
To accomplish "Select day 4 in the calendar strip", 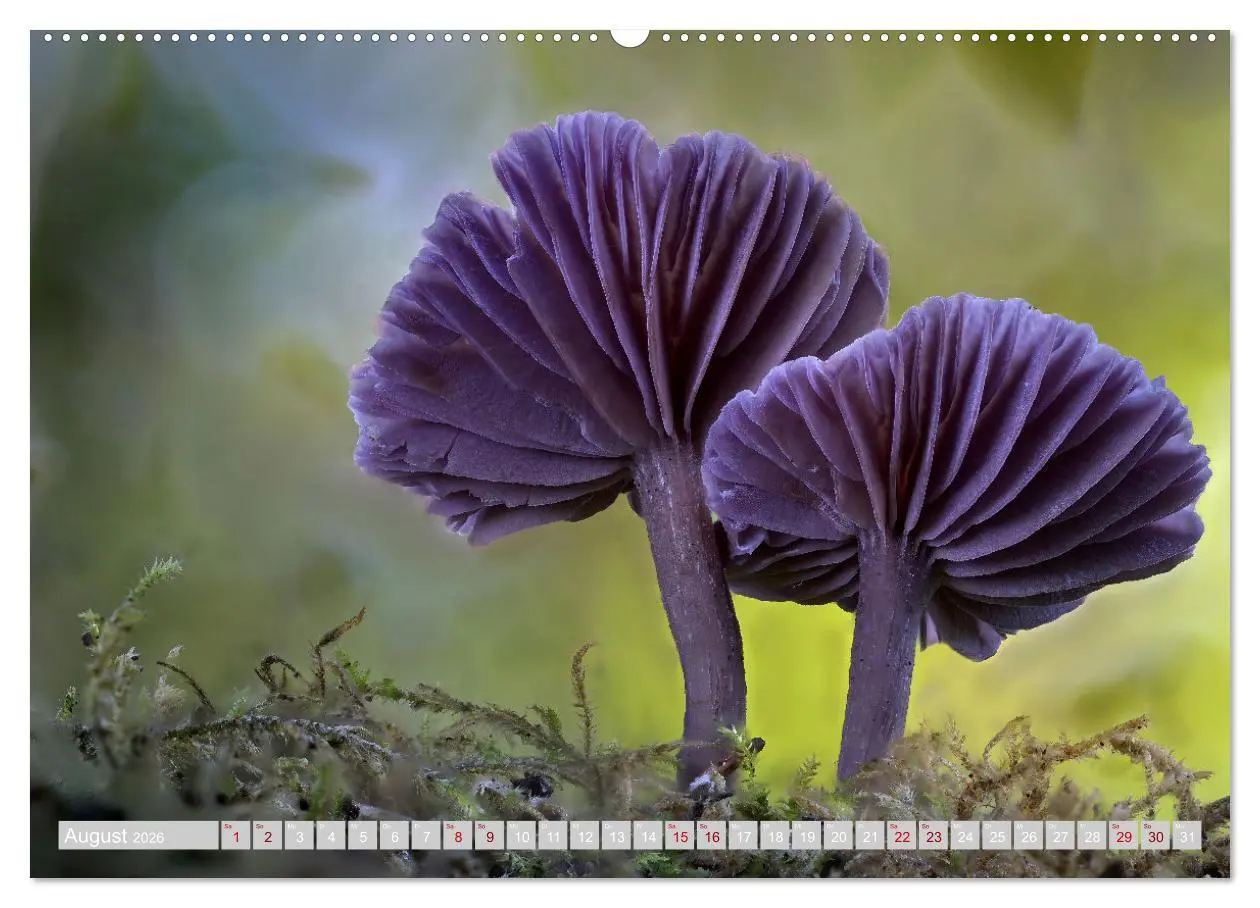I will pyautogui.click(x=331, y=836).
